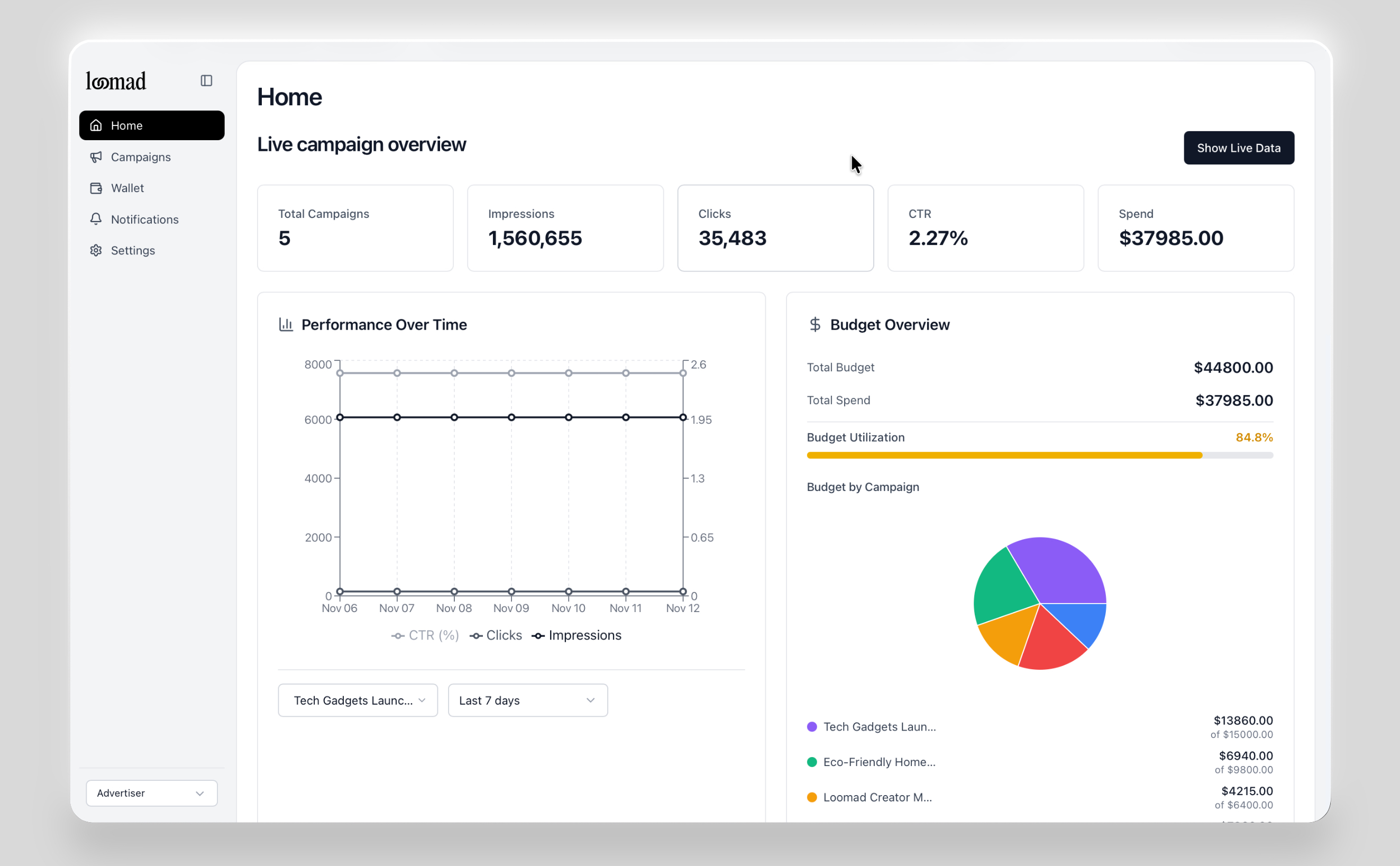Open the Tech Gadgets Launch campaign dropdown
Screen dimensions: 1400x866
(x=358, y=700)
